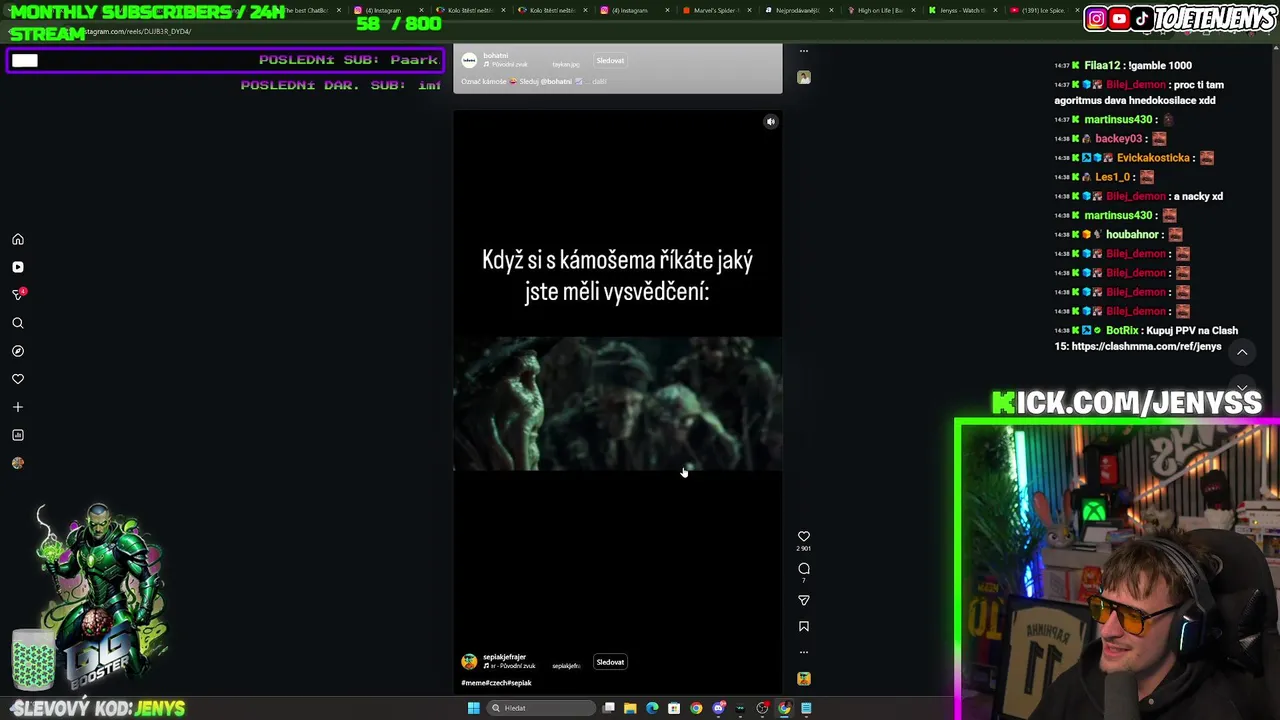Open sepiakjefrajer profile name
The width and height of the screenshot is (1280, 720).
504,657
